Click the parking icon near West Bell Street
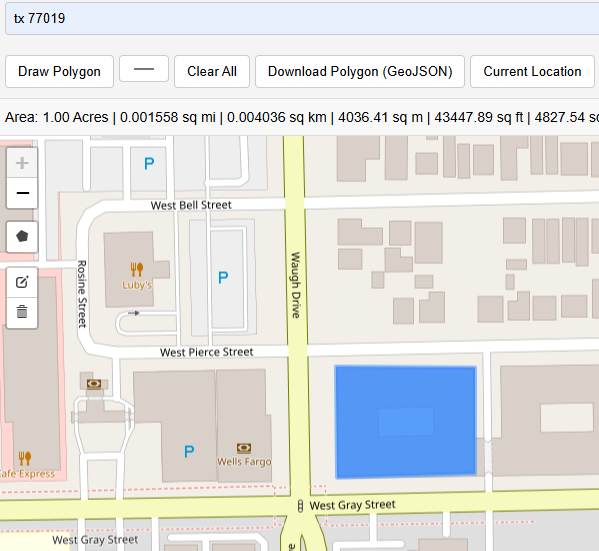599x551 pixels. (x=149, y=164)
